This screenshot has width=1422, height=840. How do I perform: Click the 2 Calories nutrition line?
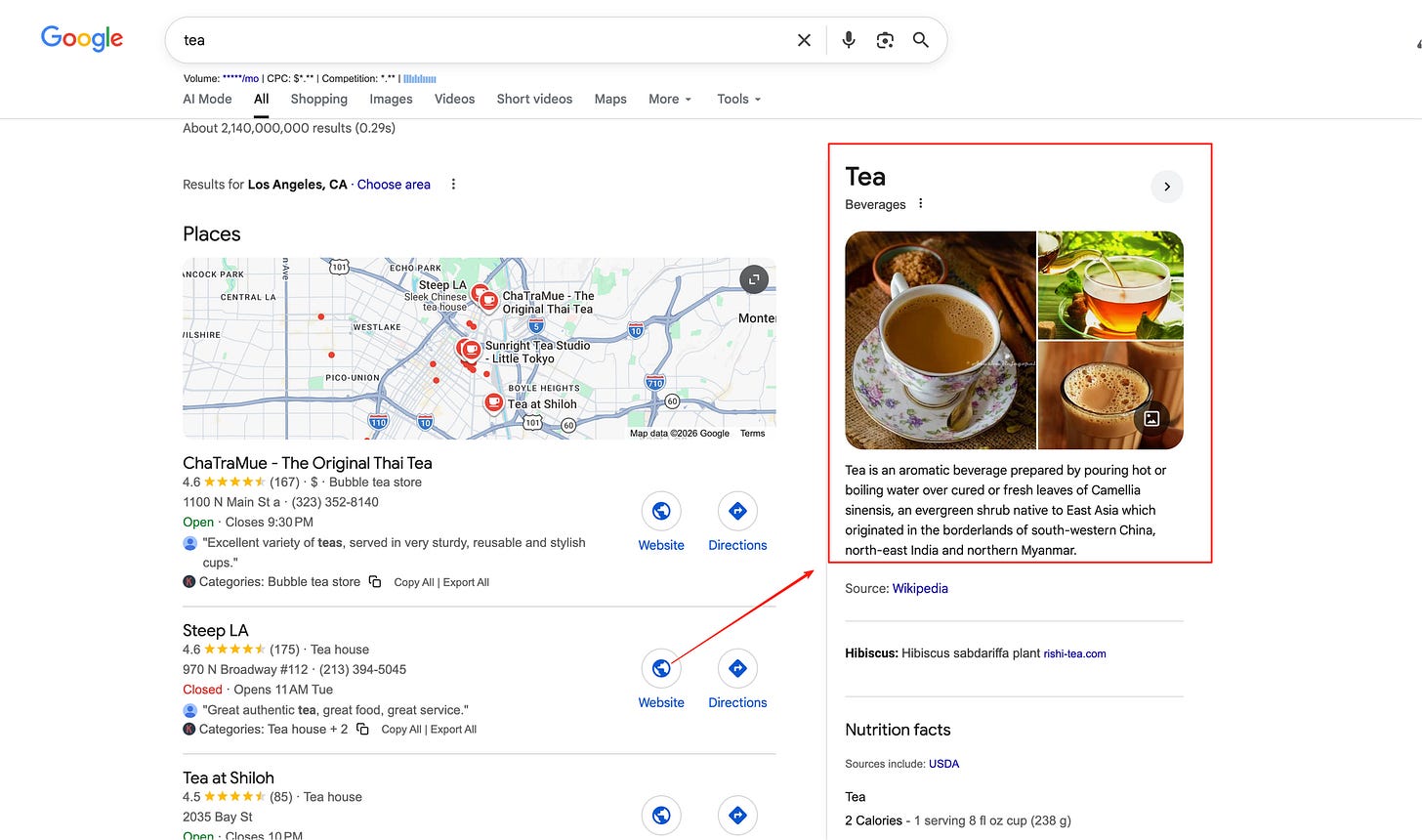coord(958,820)
